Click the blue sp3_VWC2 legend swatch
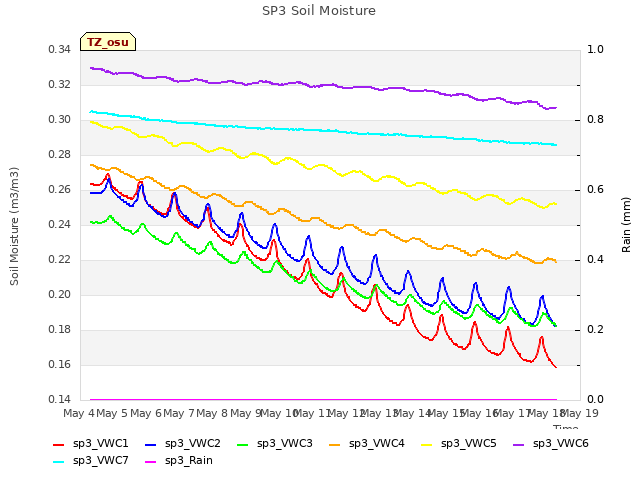Viewport: 640px width, 480px height. [151, 444]
